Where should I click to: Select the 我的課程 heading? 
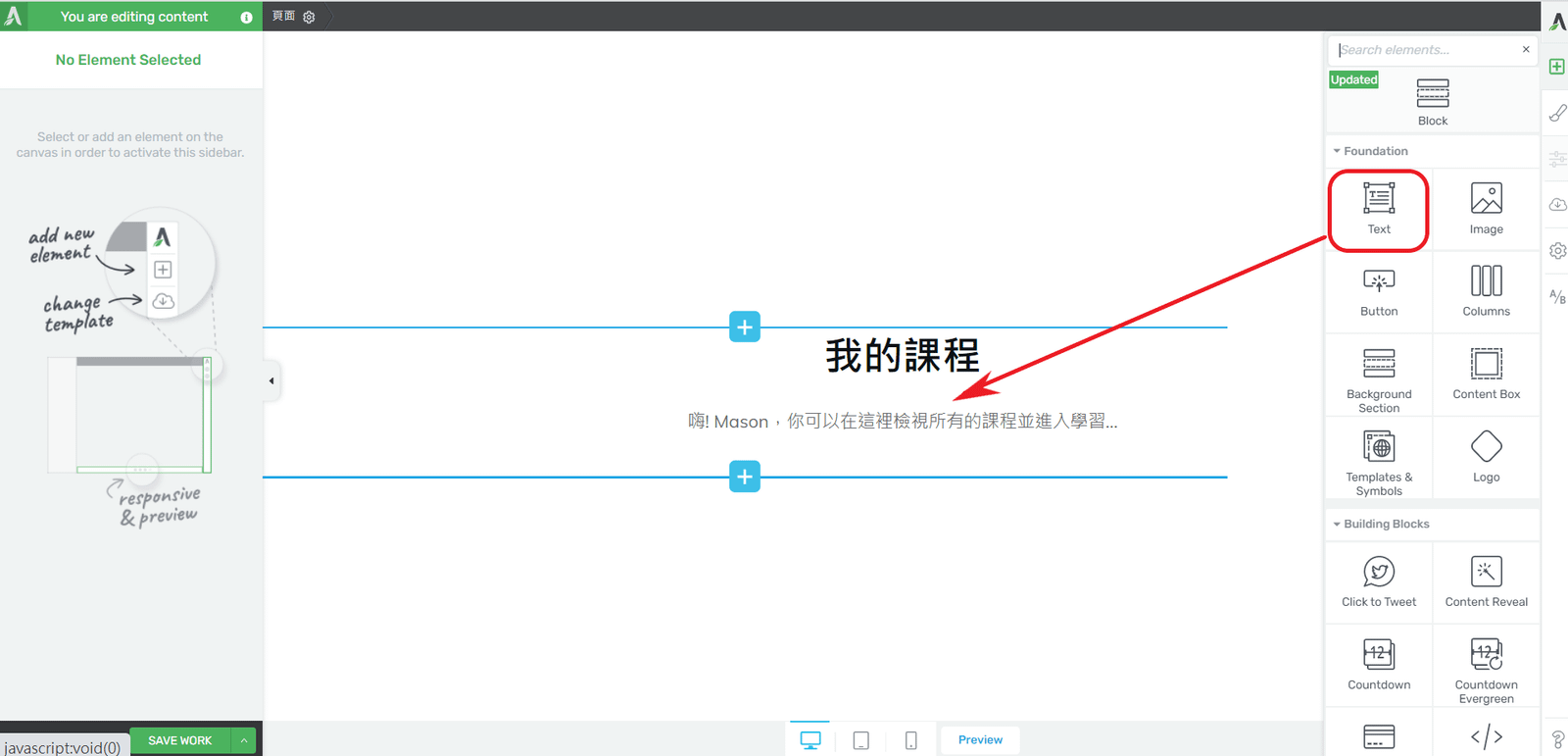pos(903,355)
